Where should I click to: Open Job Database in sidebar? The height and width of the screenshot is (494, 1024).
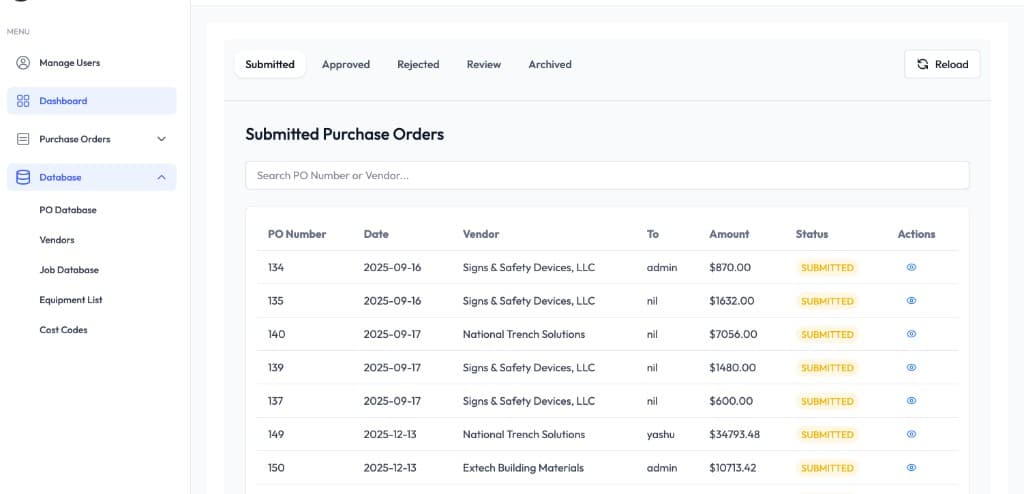[69, 270]
